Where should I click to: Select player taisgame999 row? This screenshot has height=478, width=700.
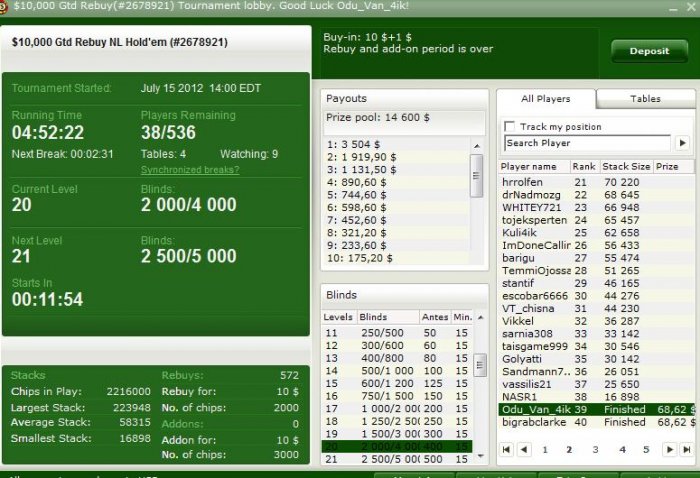[x=596, y=346]
